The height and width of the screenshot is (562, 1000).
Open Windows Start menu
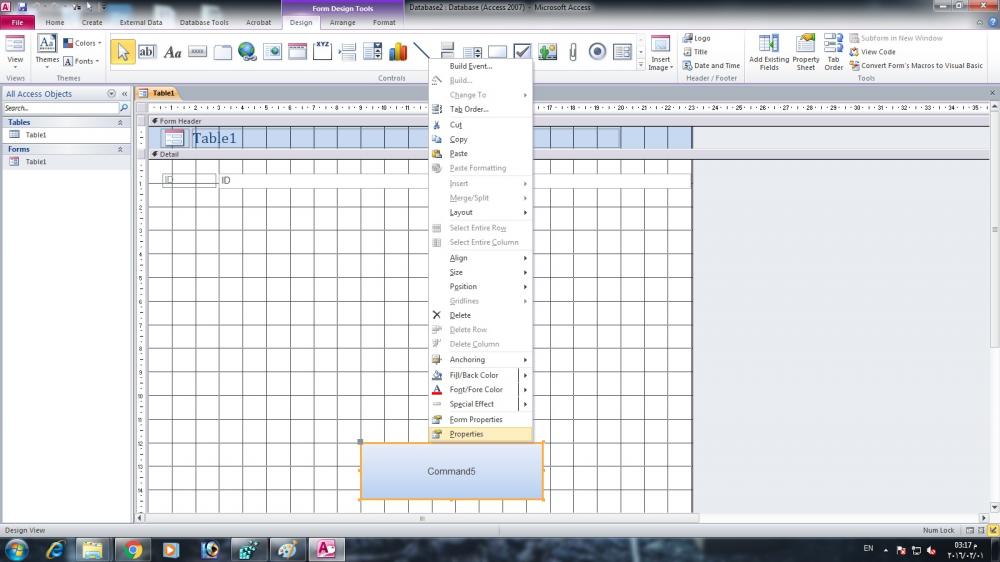pos(16,549)
